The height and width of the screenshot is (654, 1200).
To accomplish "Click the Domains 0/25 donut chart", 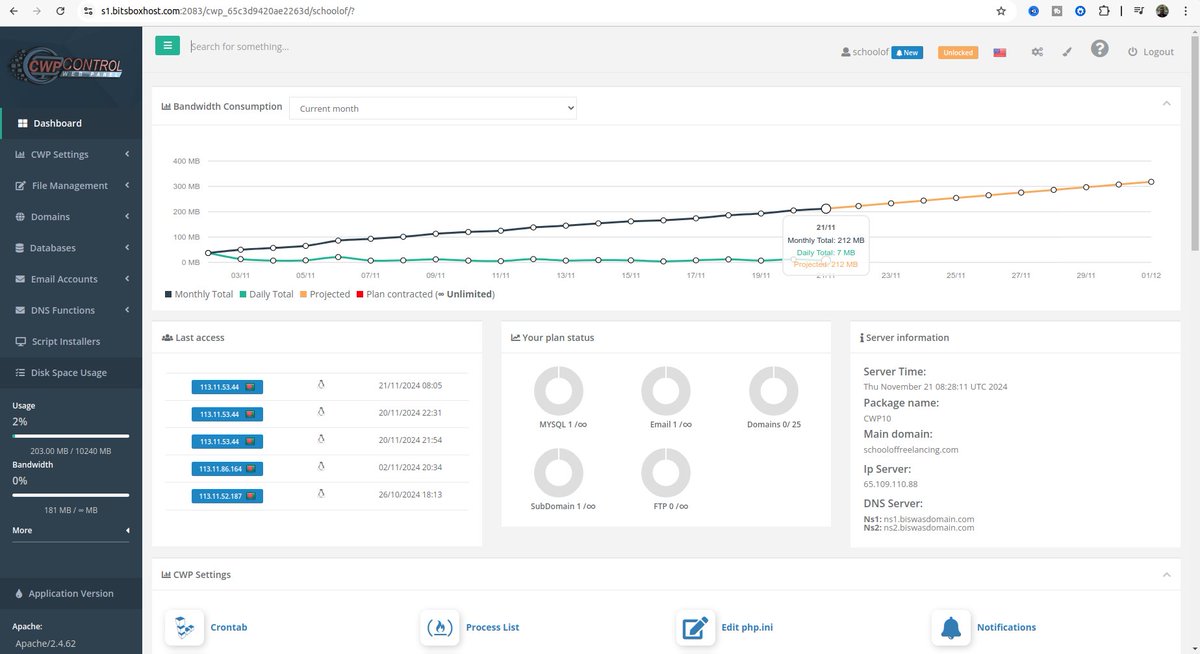I will (774, 390).
